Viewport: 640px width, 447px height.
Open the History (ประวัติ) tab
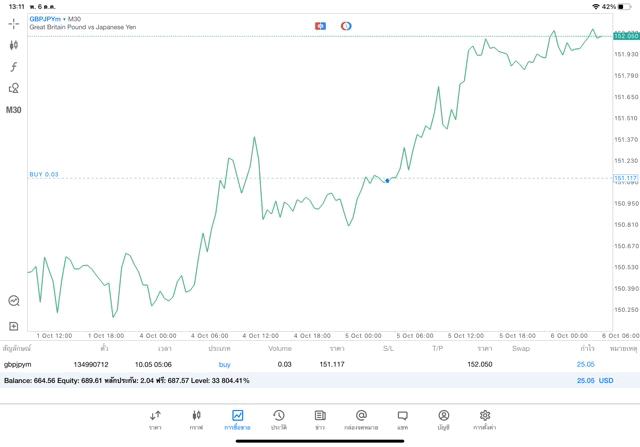279,420
